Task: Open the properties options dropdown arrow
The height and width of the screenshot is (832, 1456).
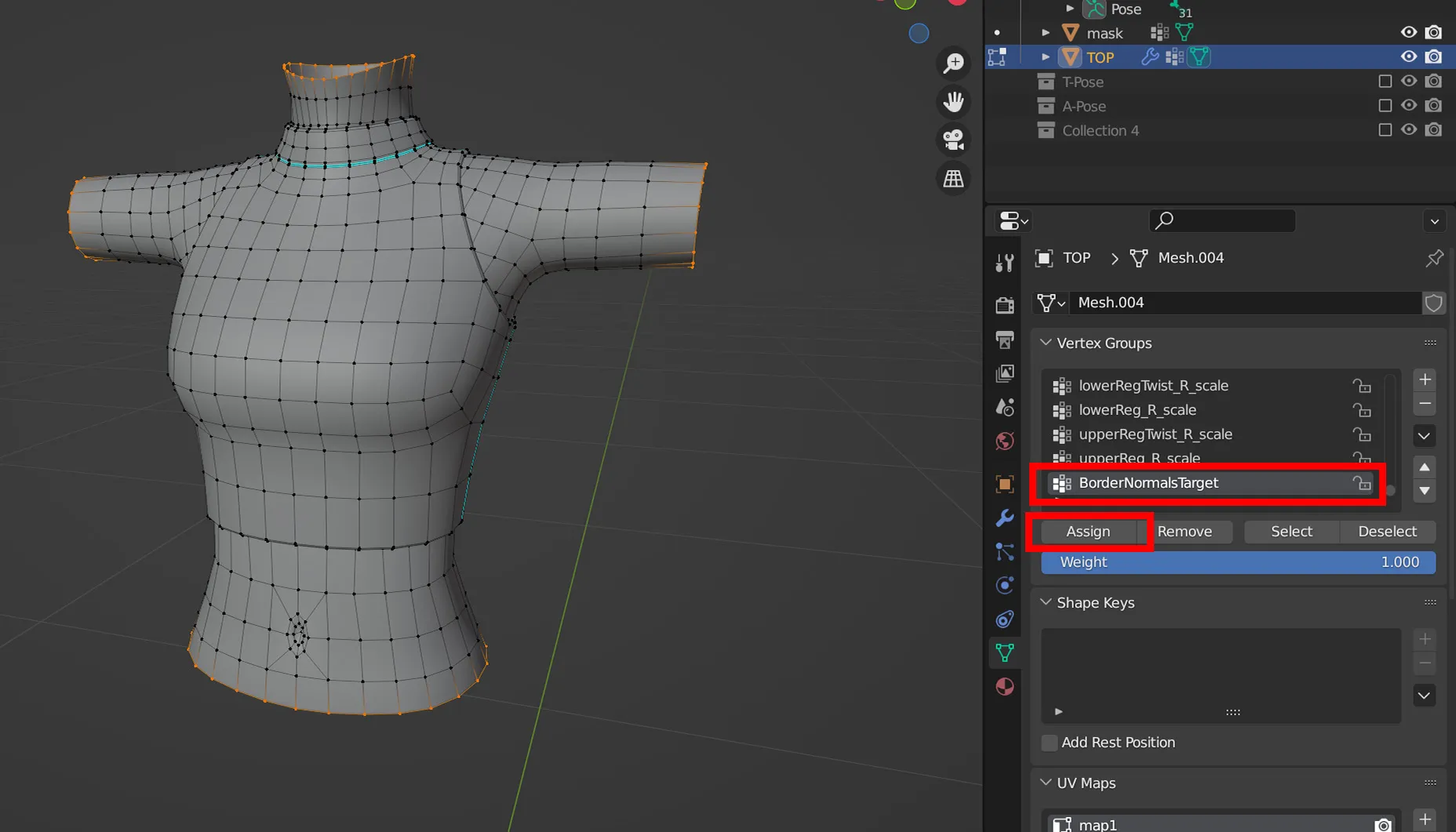Action: (1434, 221)
